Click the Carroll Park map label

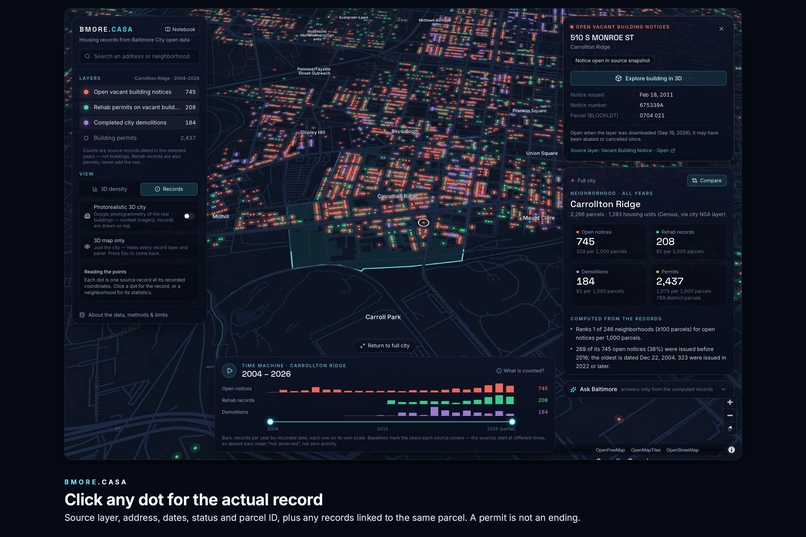point(383,317)
